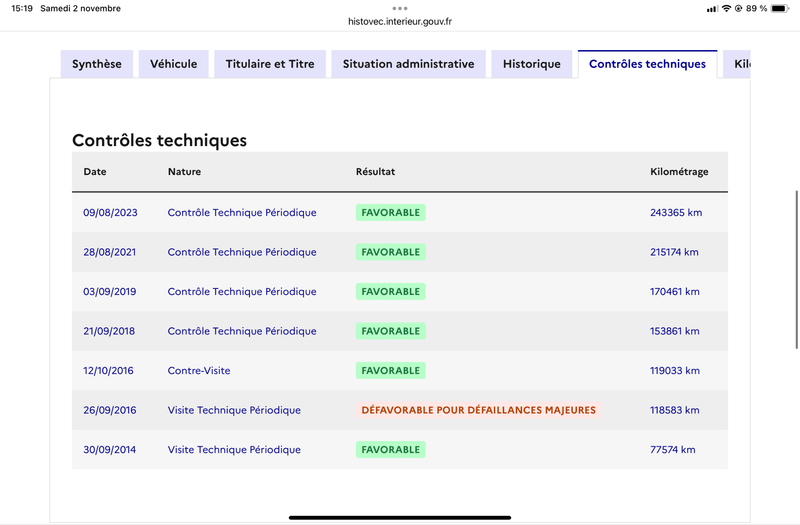Open the Titulaire et Titre tab
Image resolution: width=800 pixels, height=525 pixels.
click(270, 64)
